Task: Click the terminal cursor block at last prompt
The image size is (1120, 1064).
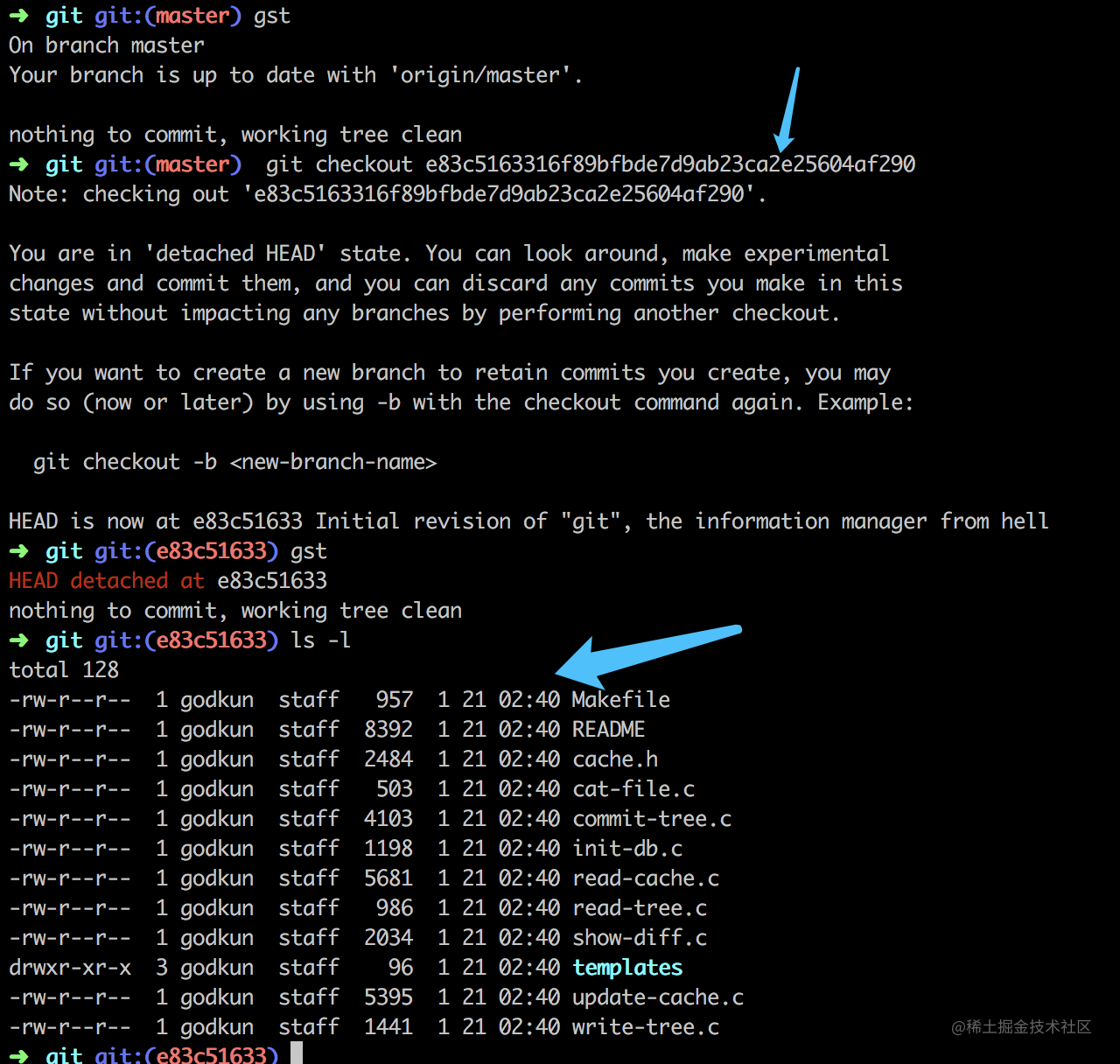Action: (297, 1053)
